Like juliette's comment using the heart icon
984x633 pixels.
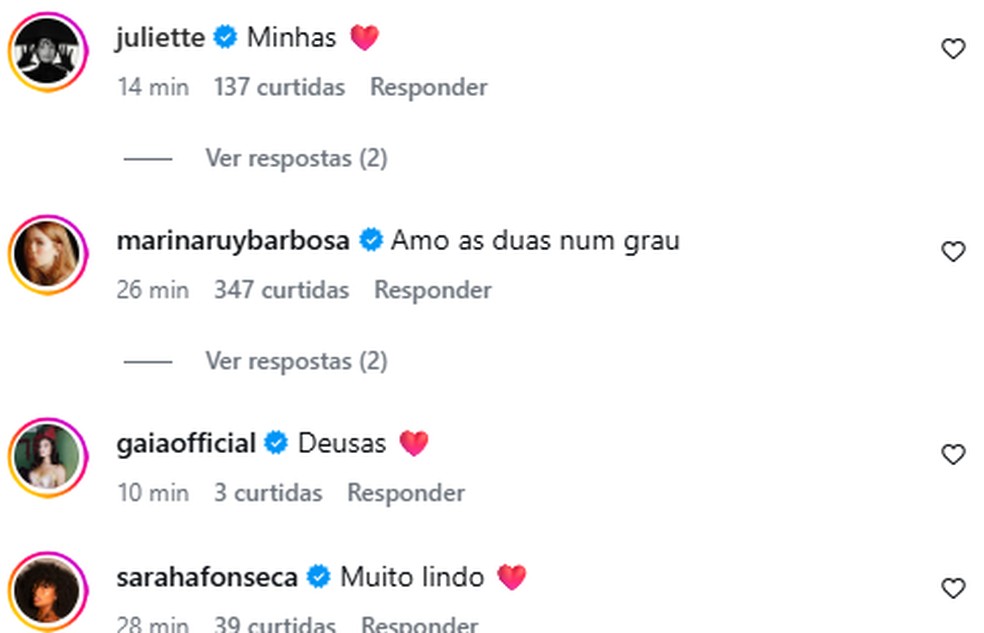coord(951,47)
